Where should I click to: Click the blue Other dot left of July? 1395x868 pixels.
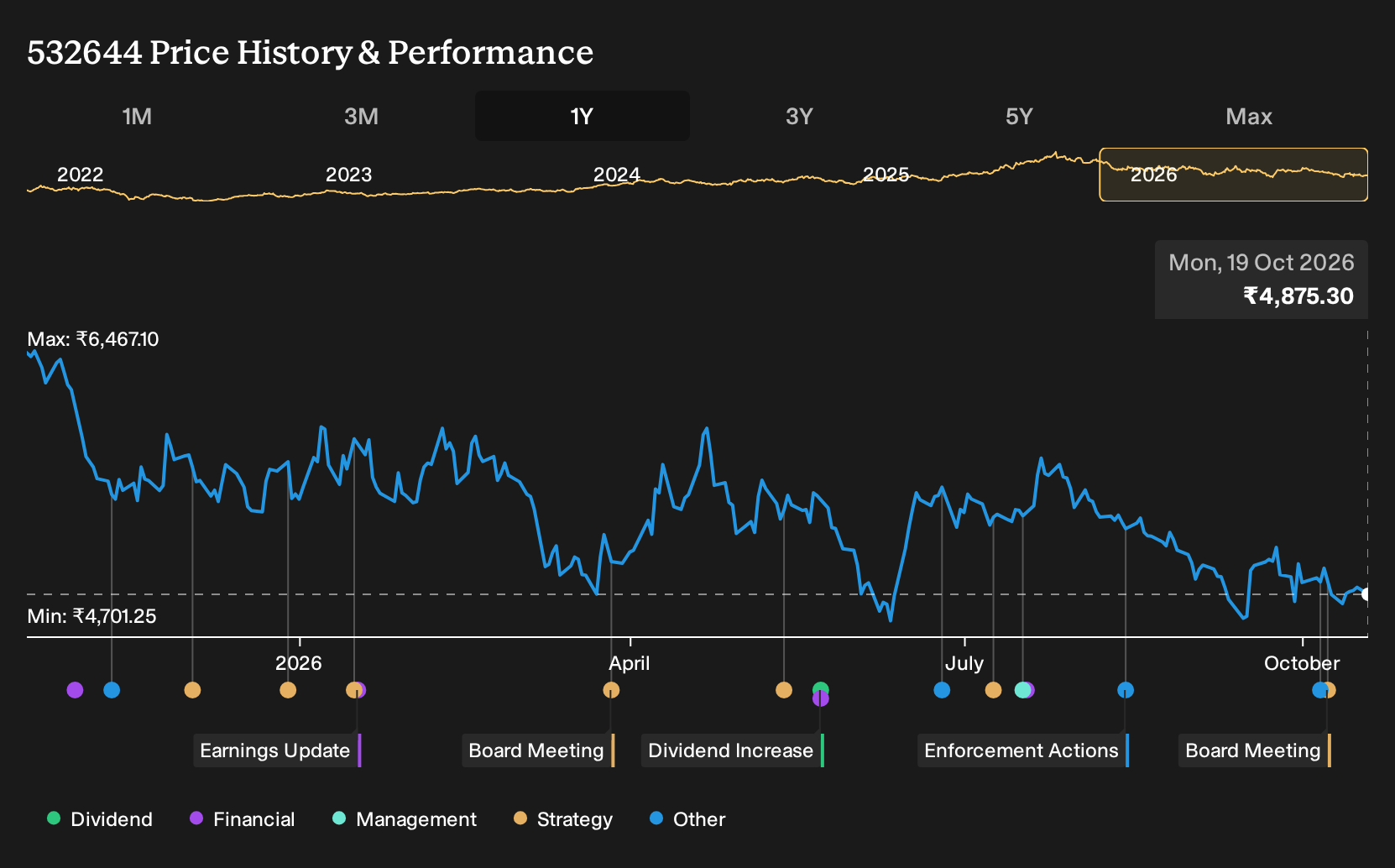coord(942,690)
